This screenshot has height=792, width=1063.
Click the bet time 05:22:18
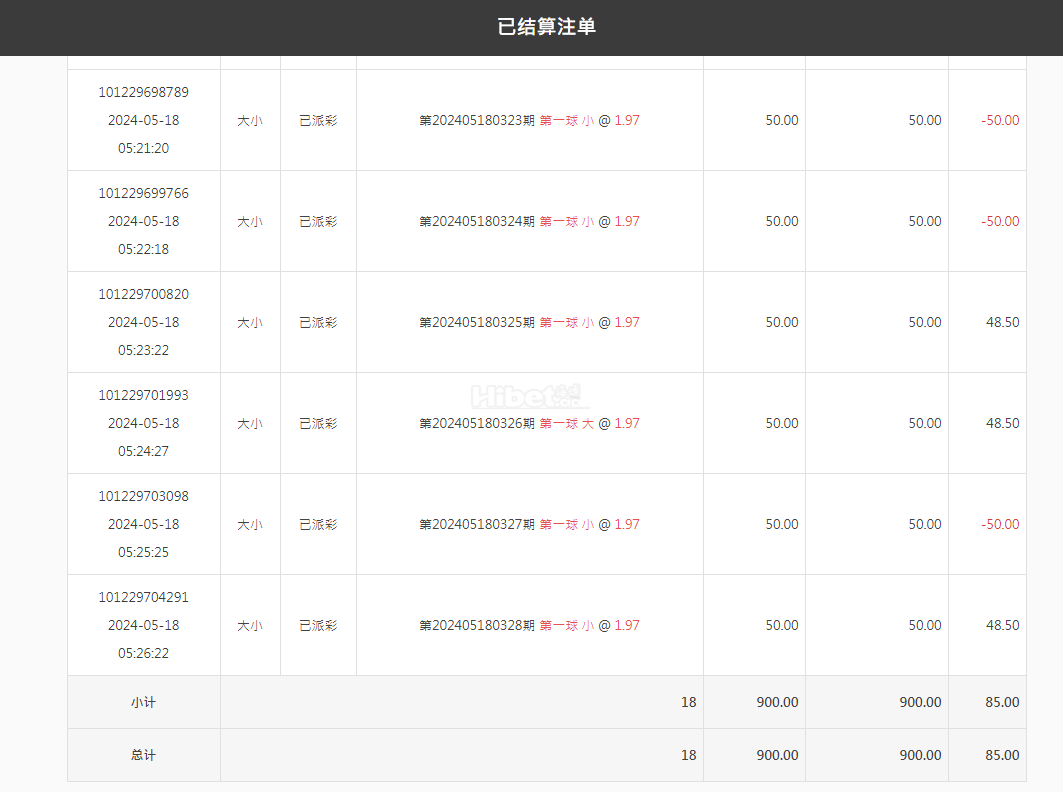point(144,249)
